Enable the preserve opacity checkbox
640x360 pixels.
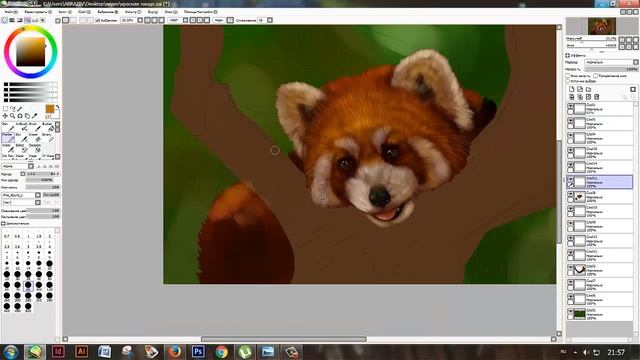point(568,76)
